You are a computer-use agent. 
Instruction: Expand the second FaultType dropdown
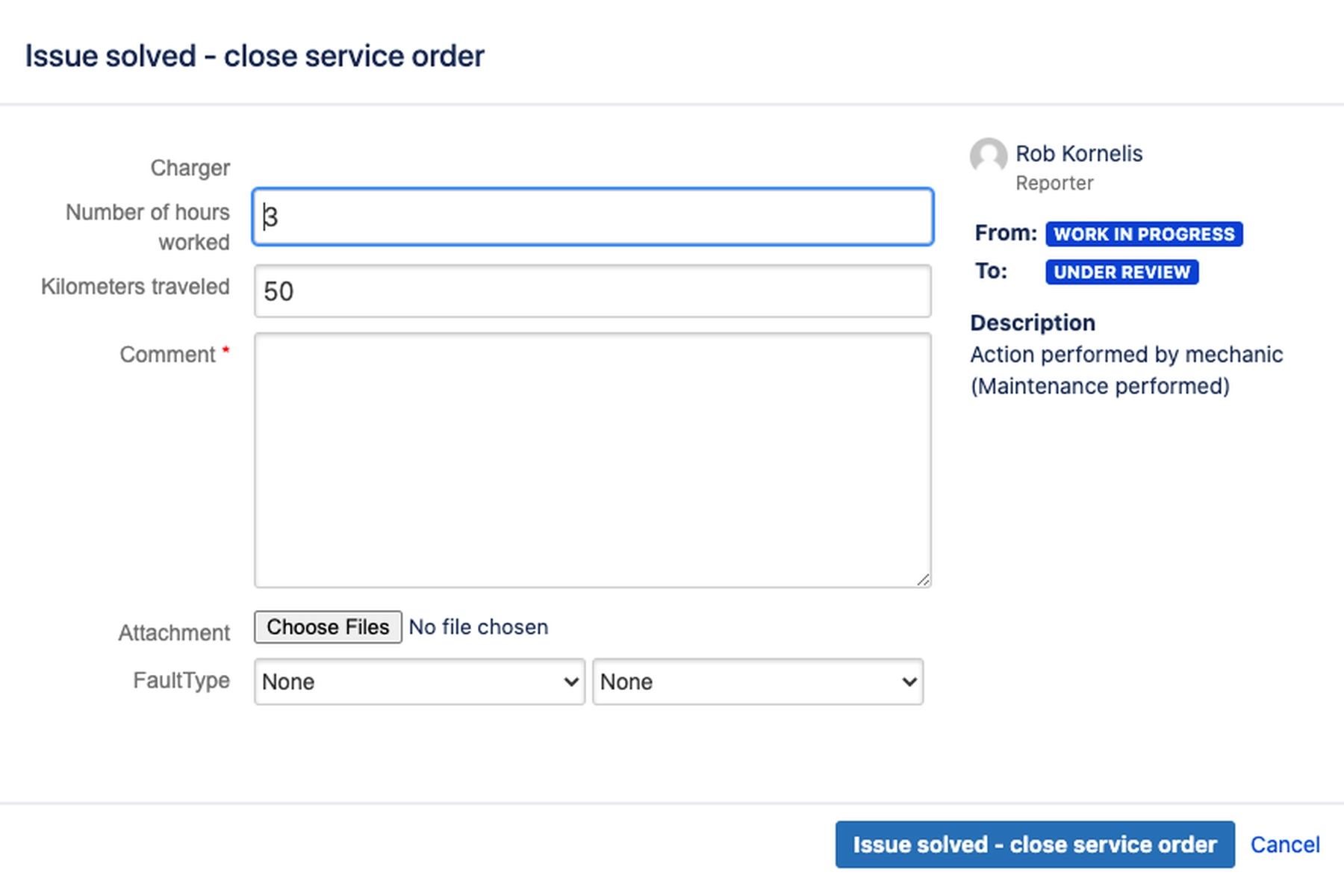[757, 682]
